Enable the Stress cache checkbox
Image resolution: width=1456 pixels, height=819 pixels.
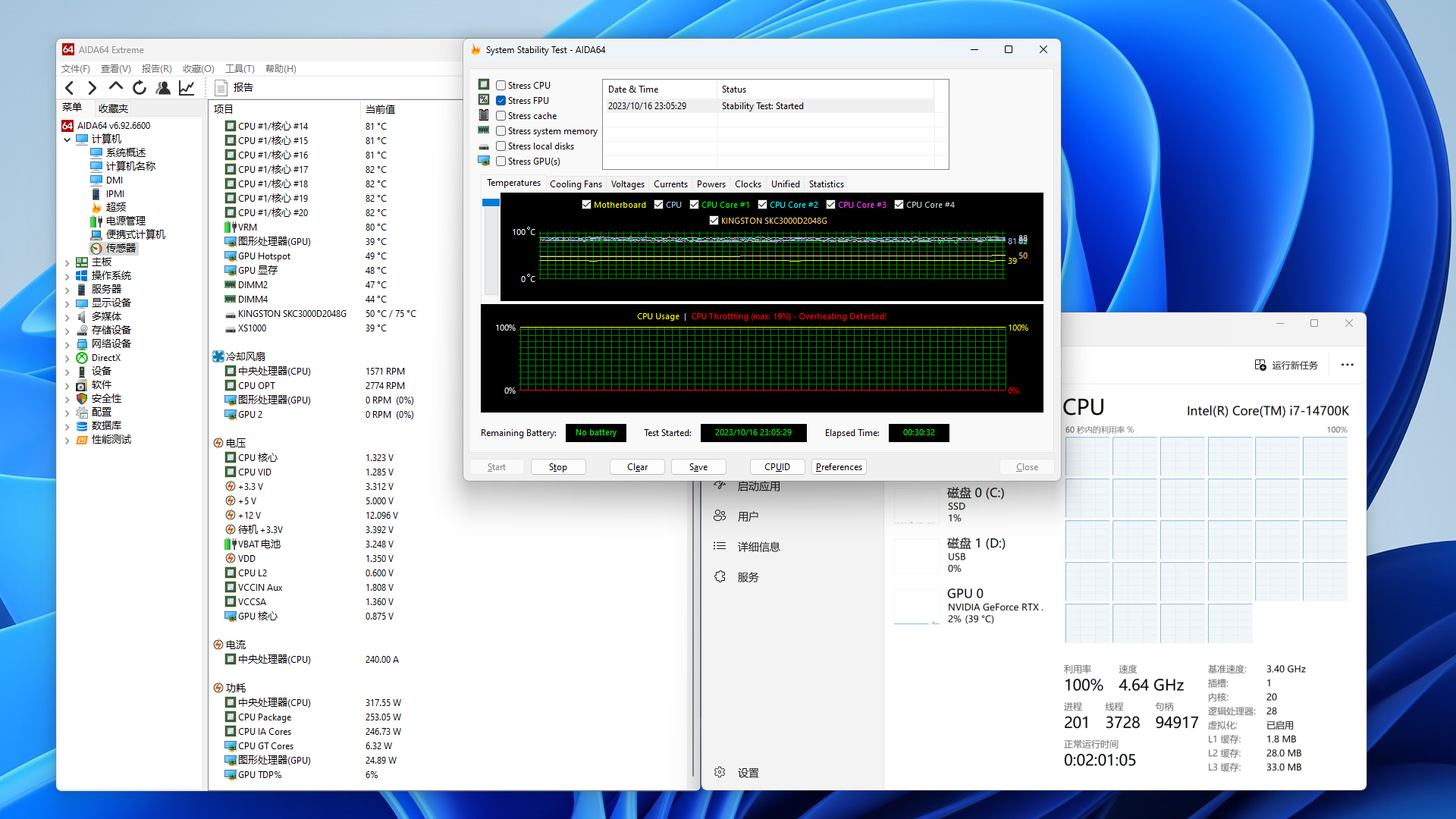tap(501, 116)
